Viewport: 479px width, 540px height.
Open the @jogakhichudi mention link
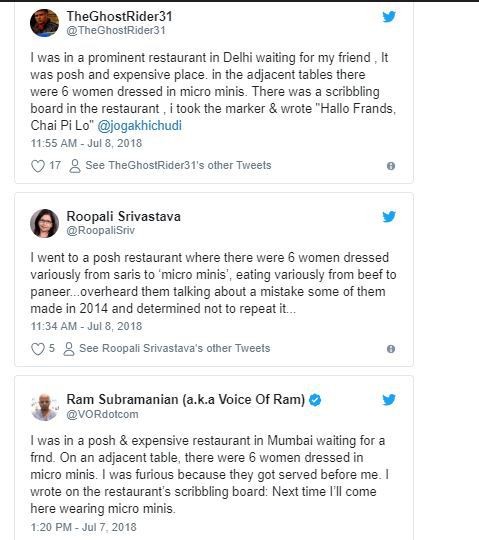(139, 125)
